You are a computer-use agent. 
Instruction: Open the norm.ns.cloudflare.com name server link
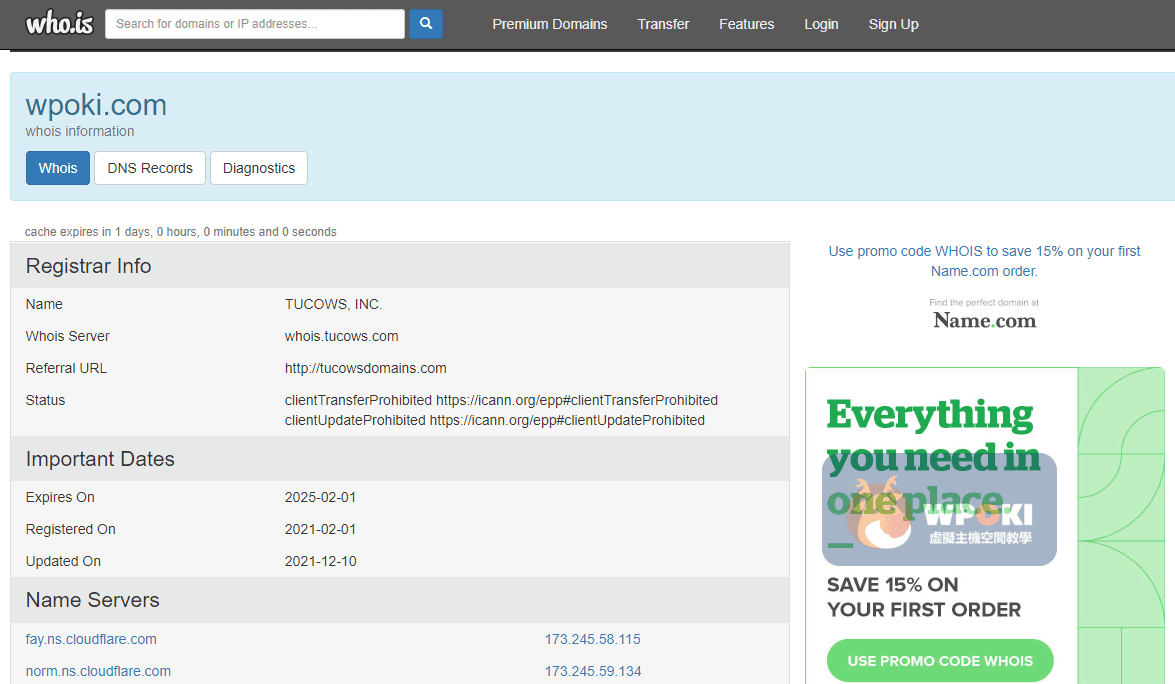tap(98, 671)
